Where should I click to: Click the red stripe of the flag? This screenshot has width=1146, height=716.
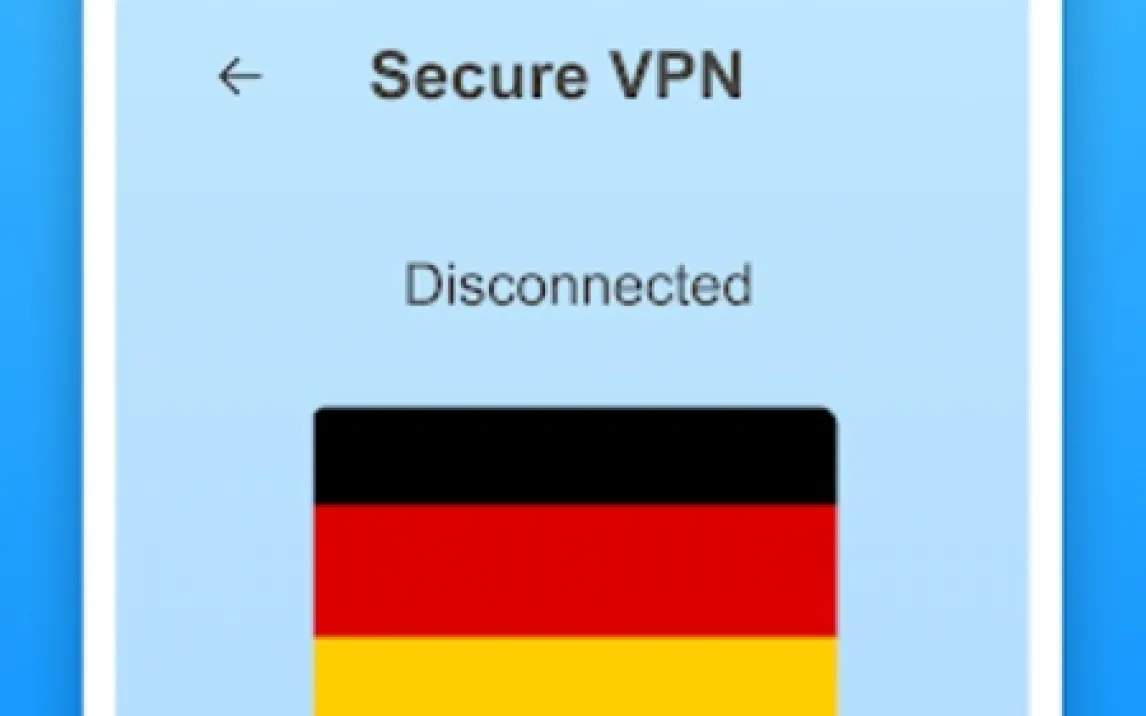coord(575,571)
